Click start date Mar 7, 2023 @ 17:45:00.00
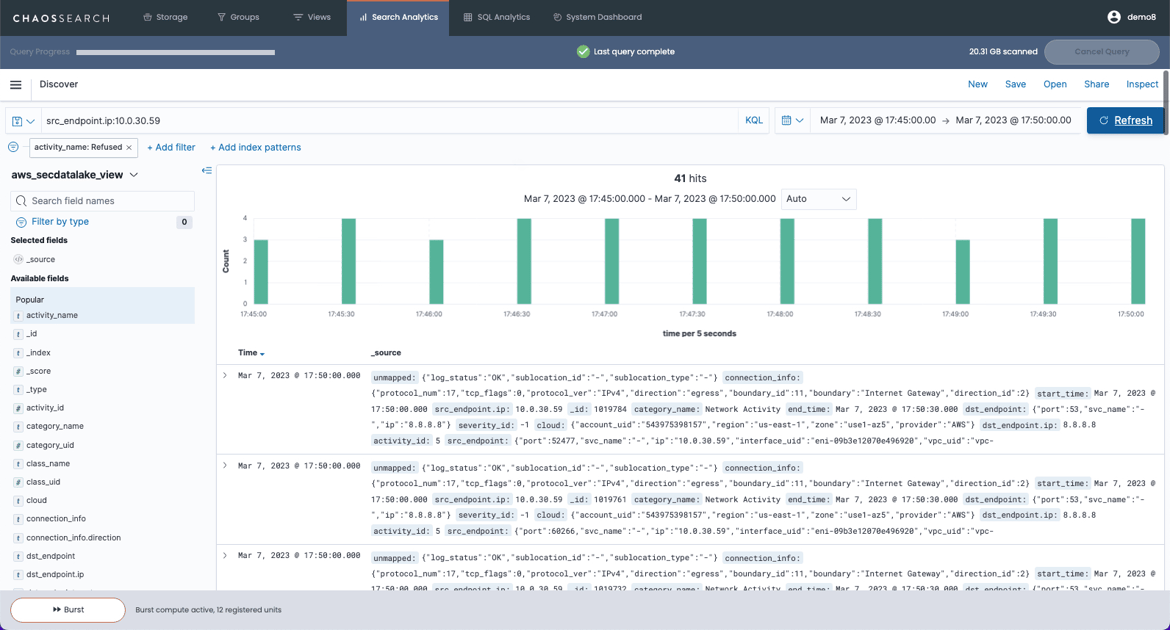 (878, 120)
